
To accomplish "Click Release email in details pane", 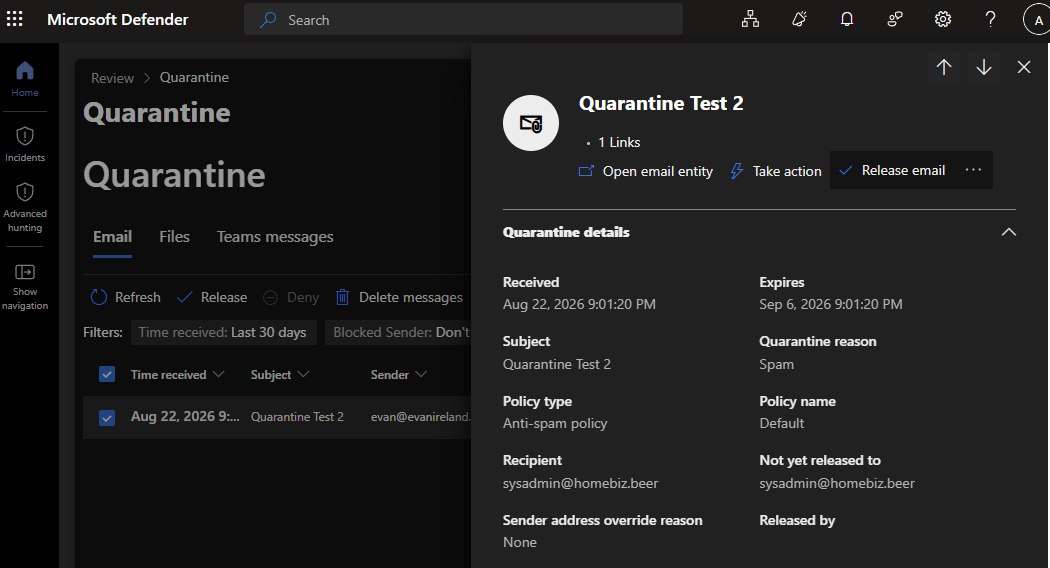I will coord(892,170).
